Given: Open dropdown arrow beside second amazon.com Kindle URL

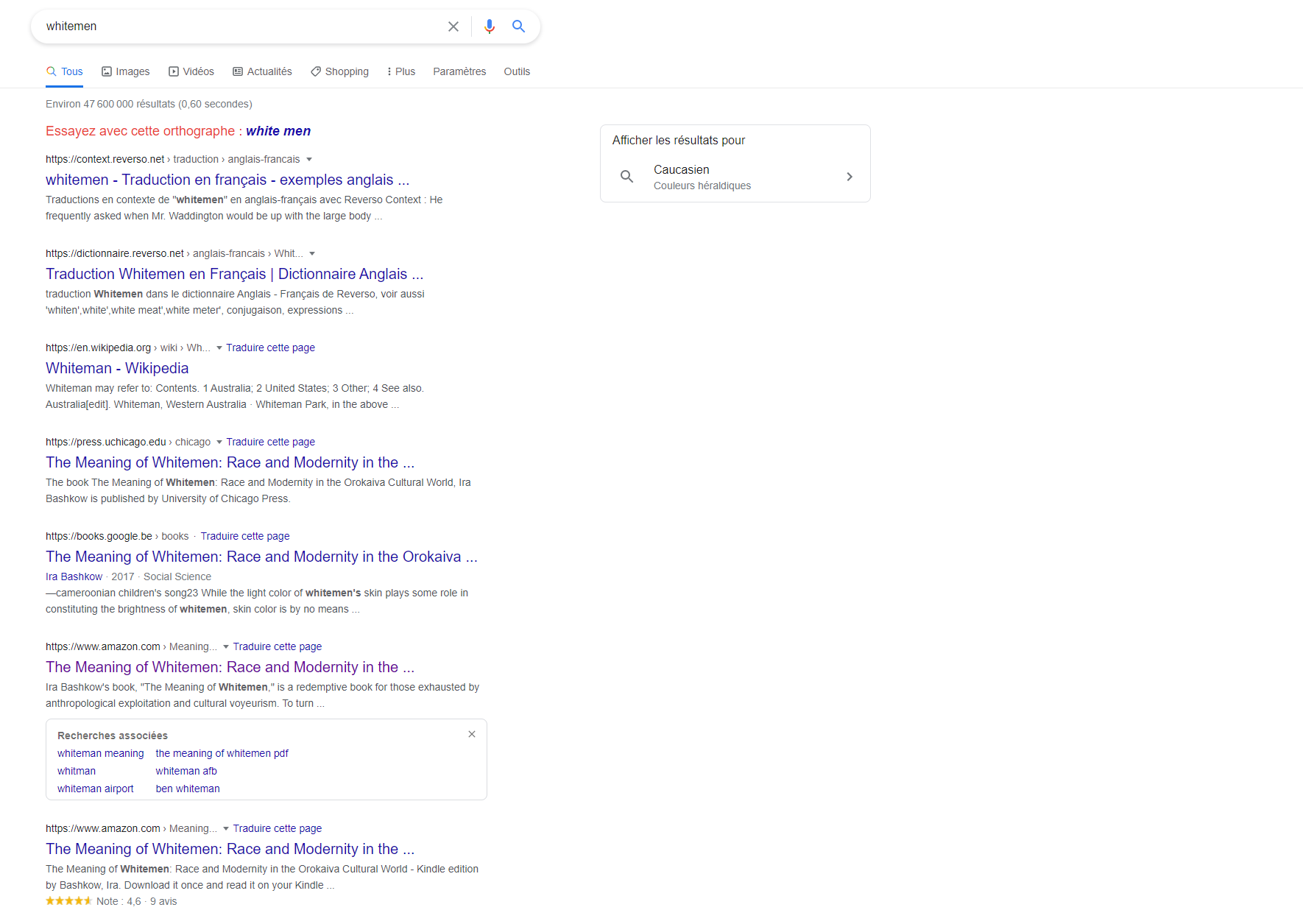Looking at the screenshot, I should point(226,828).
